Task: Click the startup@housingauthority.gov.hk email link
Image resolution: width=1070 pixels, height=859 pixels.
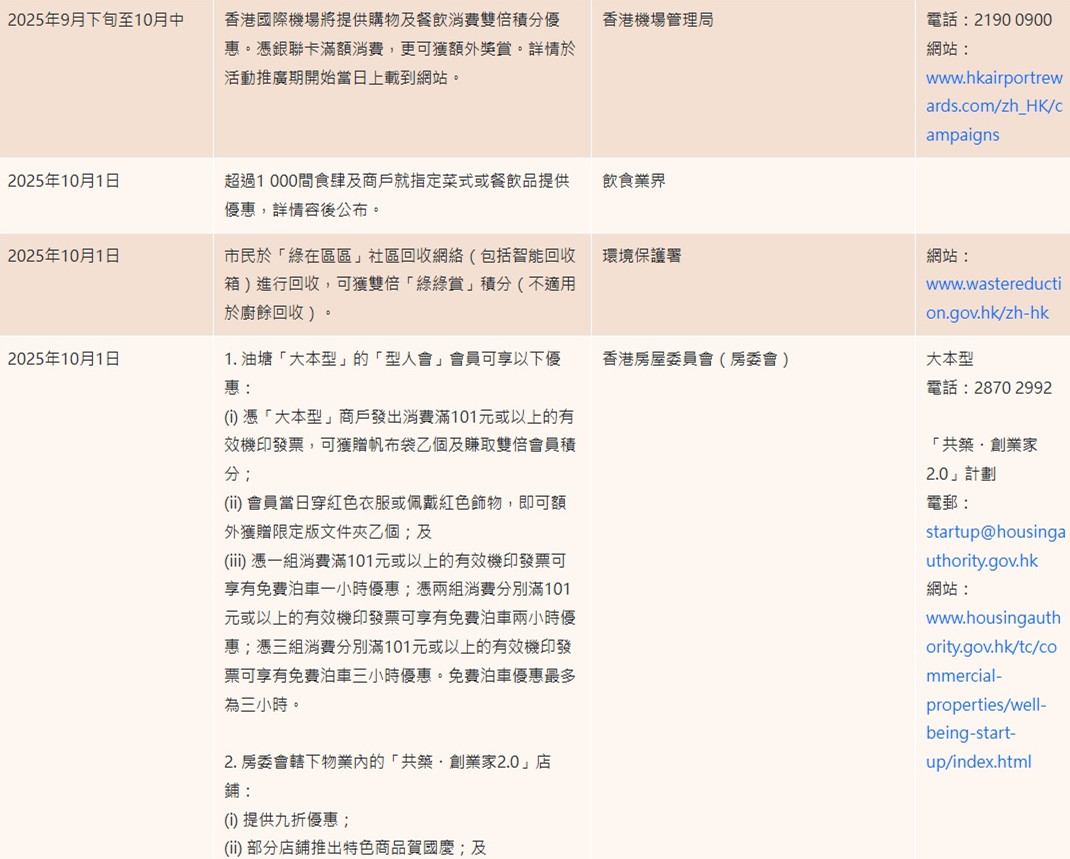Action: pos(995,546)
